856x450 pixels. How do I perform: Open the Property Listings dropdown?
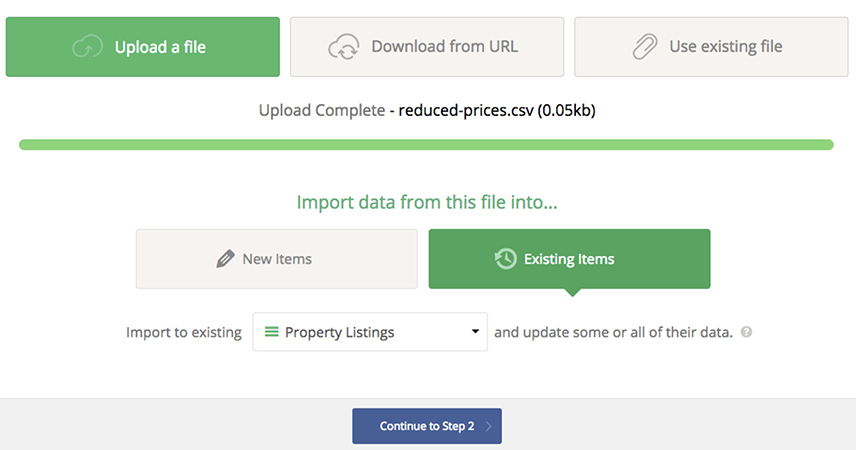pos(369,332)
